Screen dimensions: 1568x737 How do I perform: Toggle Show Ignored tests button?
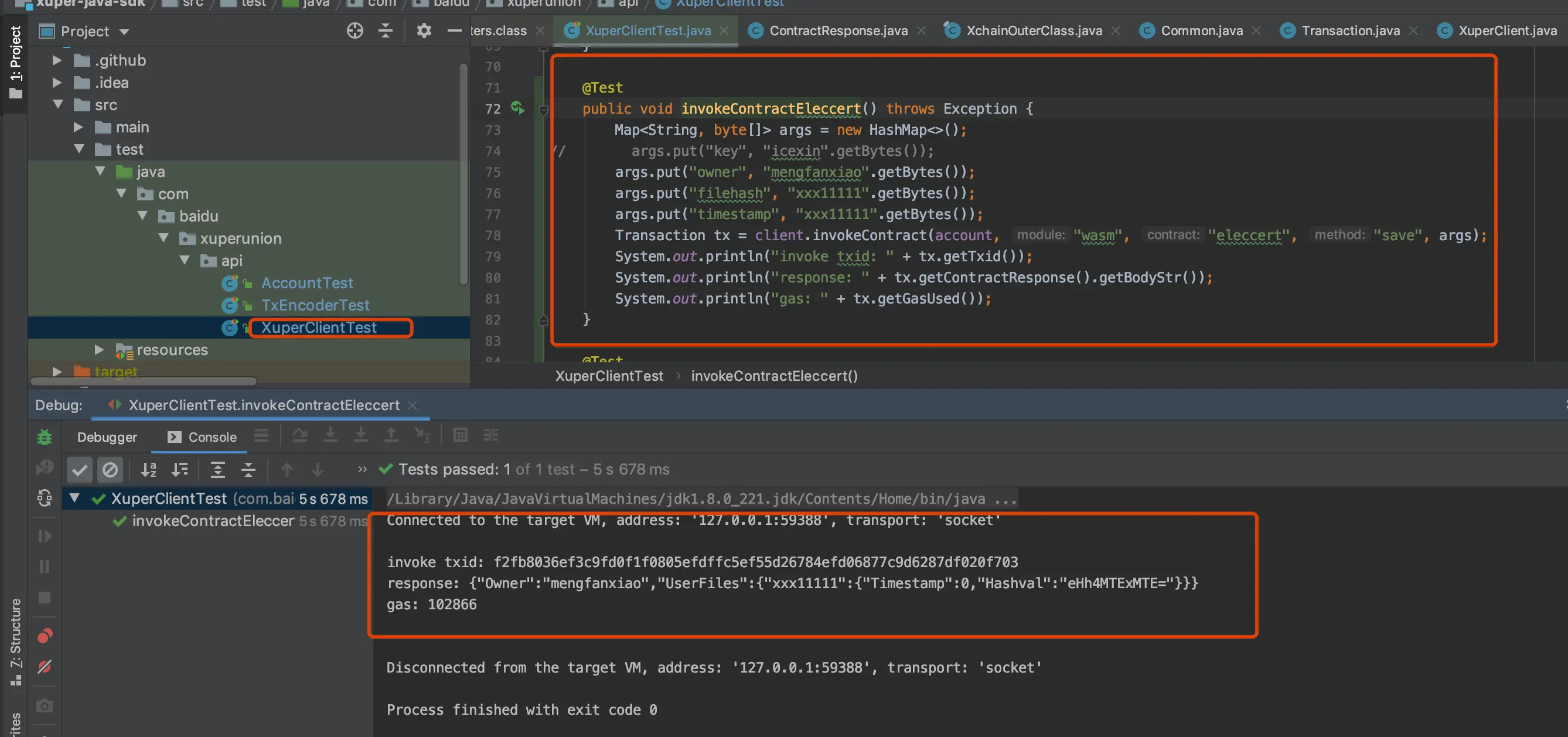point(110,469)
